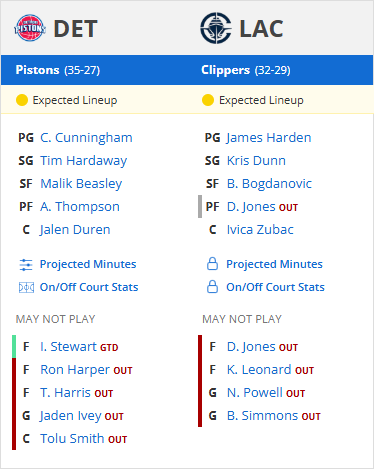Click the yellow Expected Lineup dot for Pistons
This screenshot has width=374, height=469.
22,100
